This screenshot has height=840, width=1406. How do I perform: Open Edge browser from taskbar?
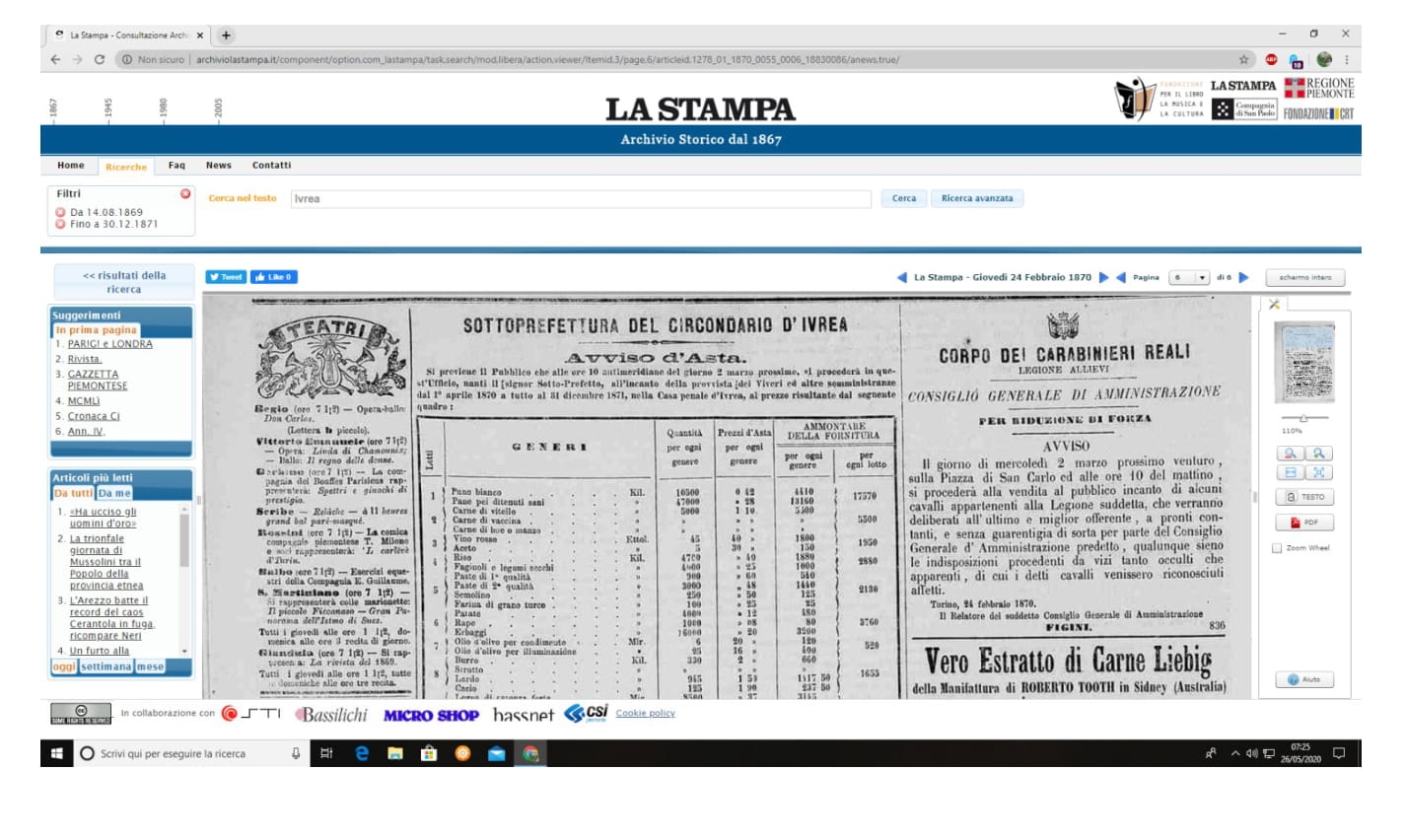point(361,753)
